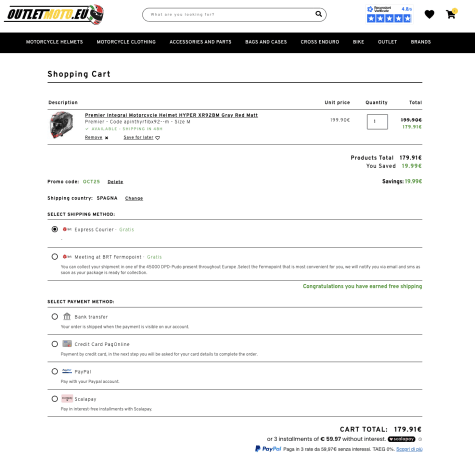Click the Save for later heart icon

[158, 138]
